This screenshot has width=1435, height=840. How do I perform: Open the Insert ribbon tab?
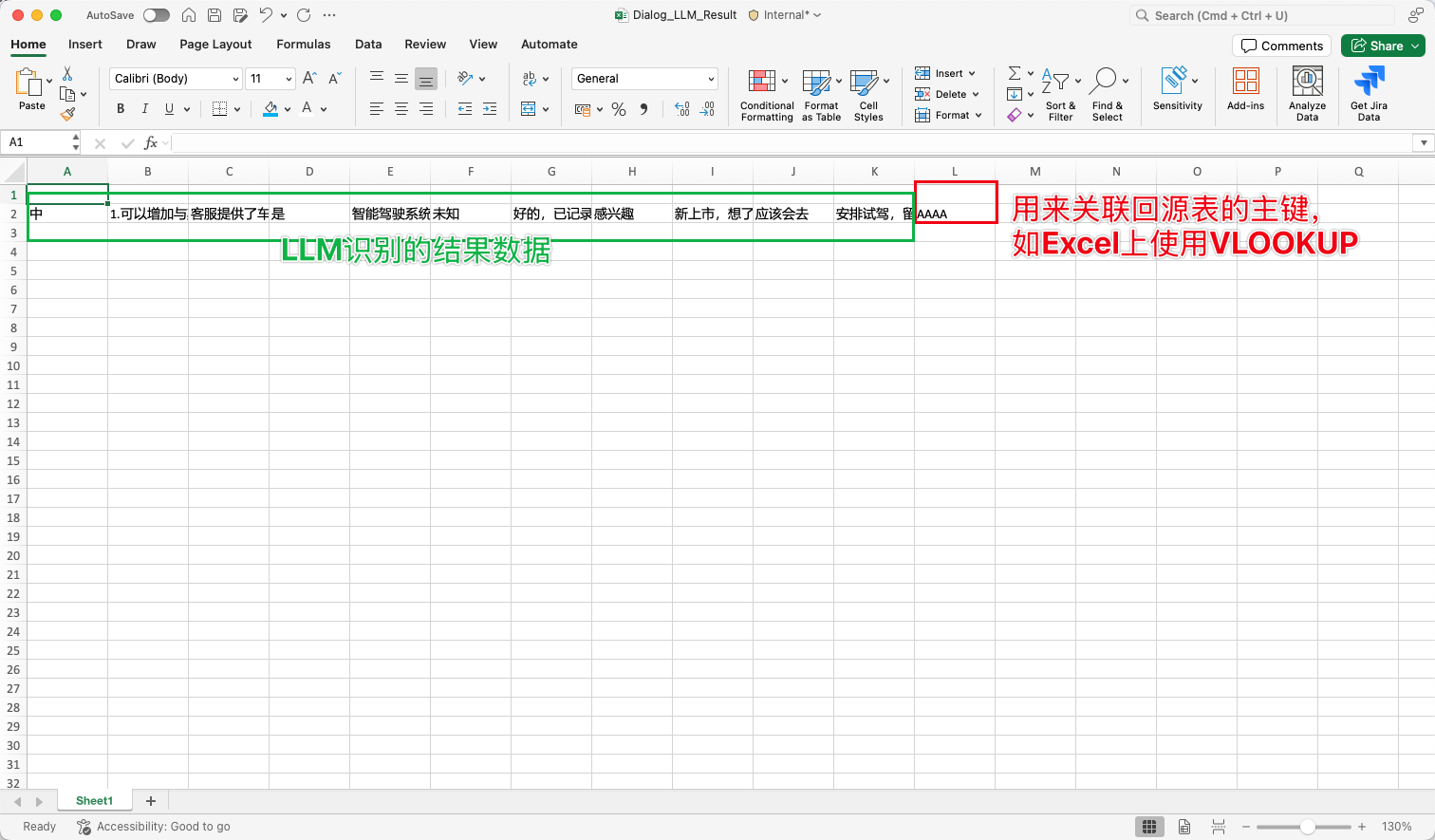85,45
